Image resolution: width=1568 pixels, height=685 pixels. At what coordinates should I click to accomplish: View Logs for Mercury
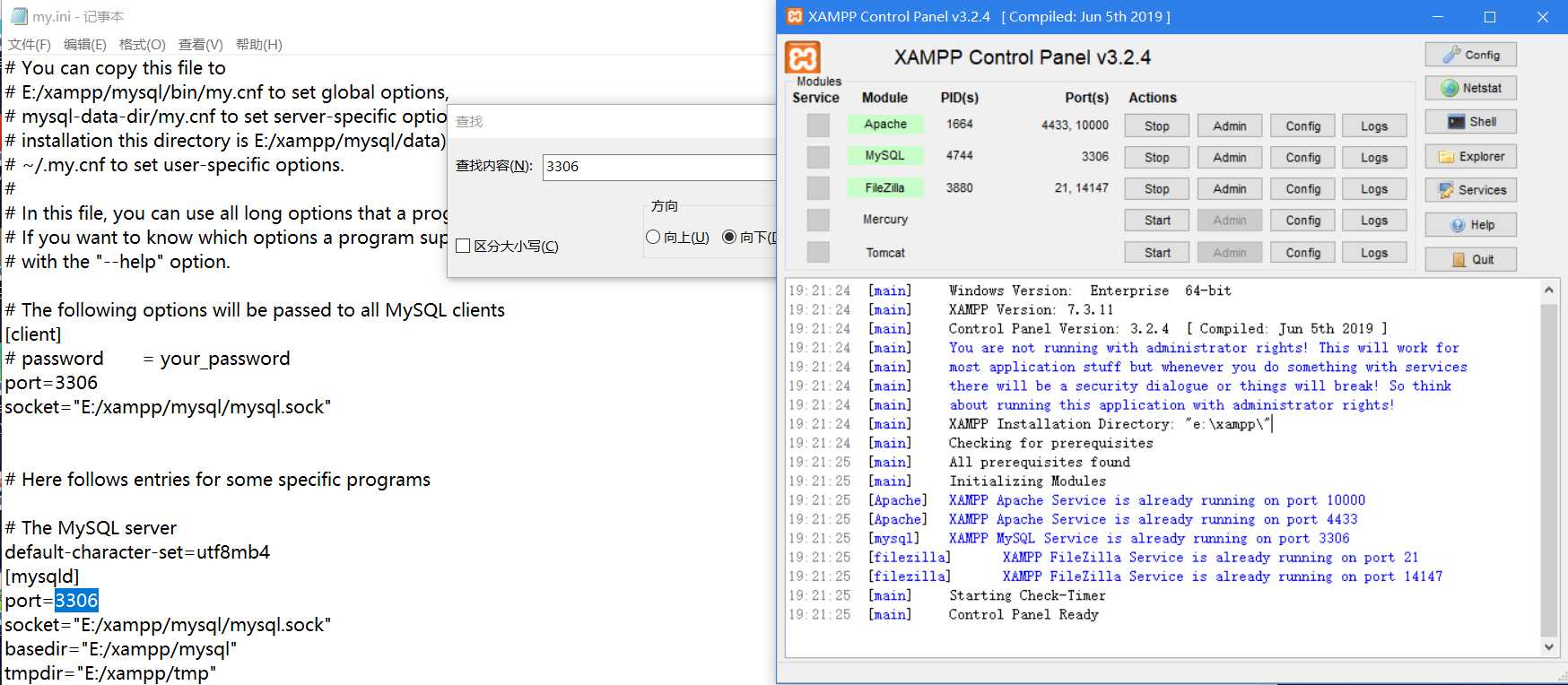tap(1374, 221)
